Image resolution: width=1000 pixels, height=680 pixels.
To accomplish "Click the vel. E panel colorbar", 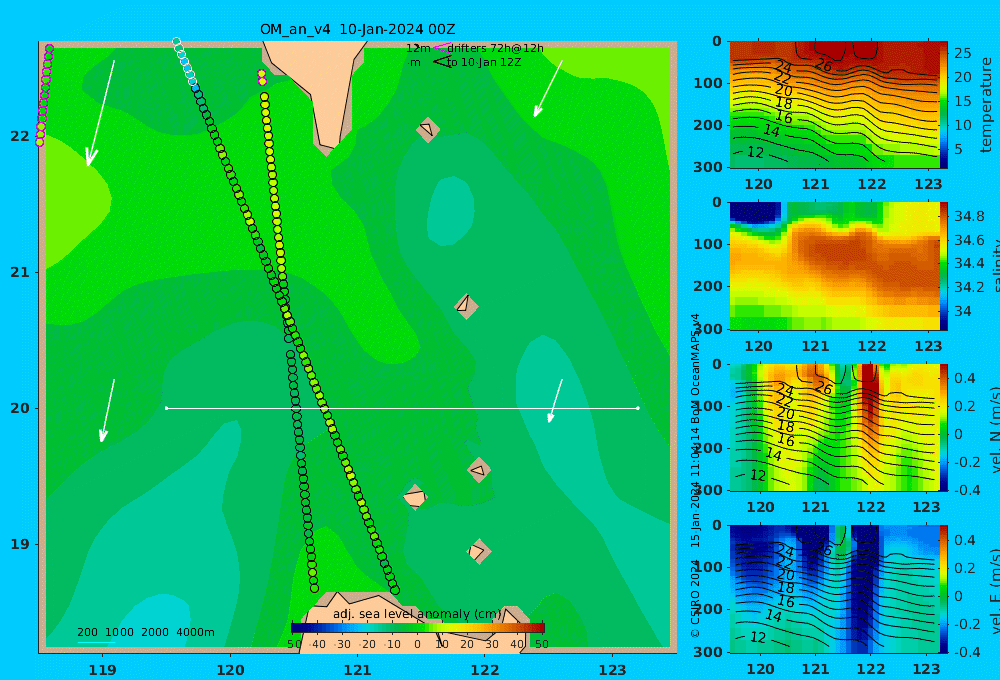I will click(x=944, y=589).
